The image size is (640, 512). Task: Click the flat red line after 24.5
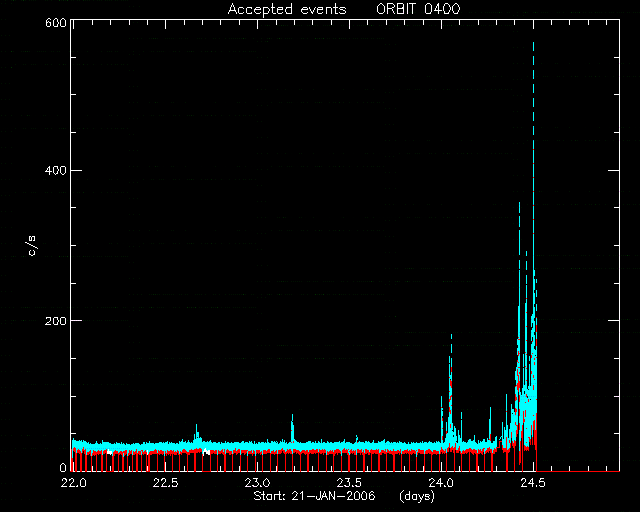coord(578,471)
